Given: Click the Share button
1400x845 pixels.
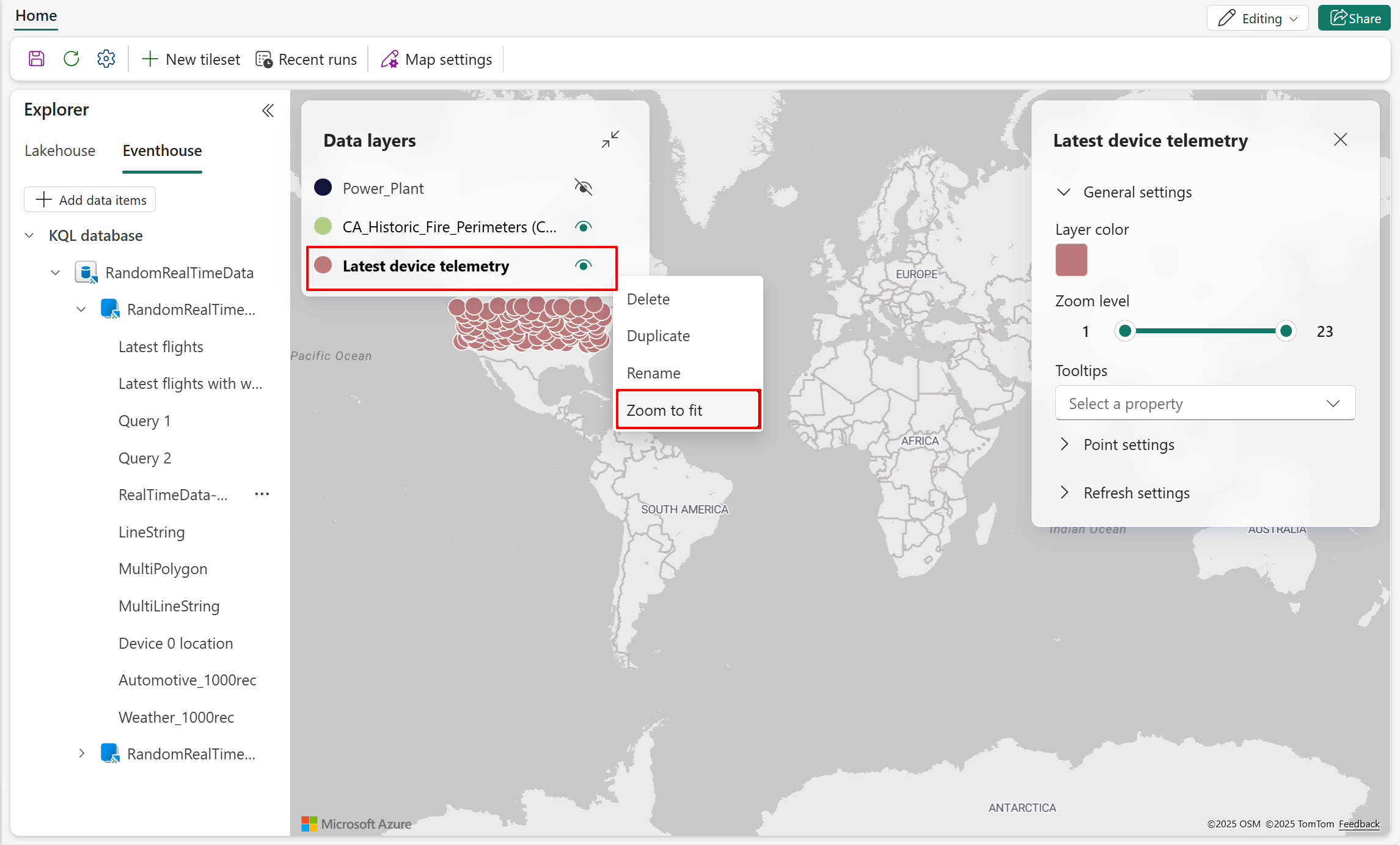Looking at the screenshot, I should point(1354,18).
